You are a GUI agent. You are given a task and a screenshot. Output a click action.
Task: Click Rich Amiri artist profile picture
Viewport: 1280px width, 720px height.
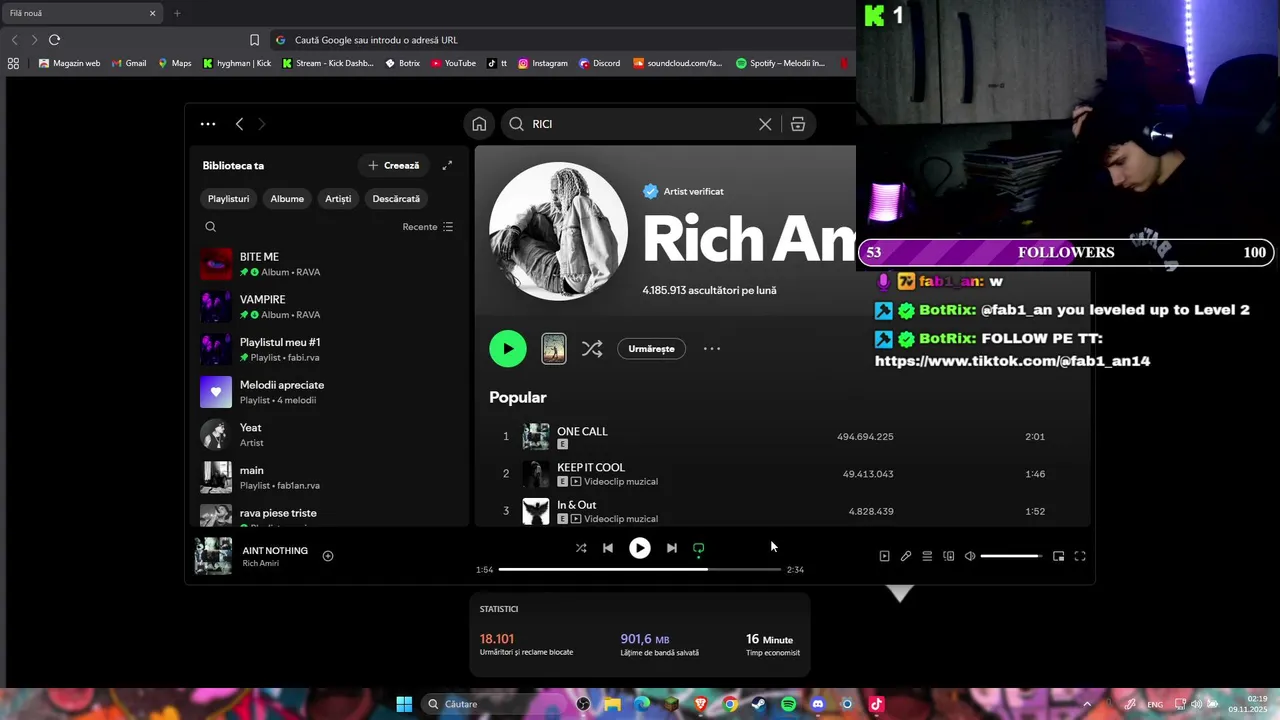click(558, 231)
